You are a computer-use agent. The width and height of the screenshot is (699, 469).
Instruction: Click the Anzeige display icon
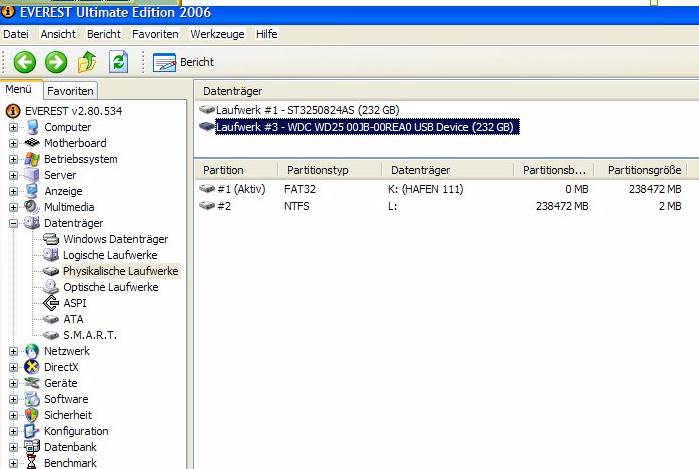[x=32, y=191]
